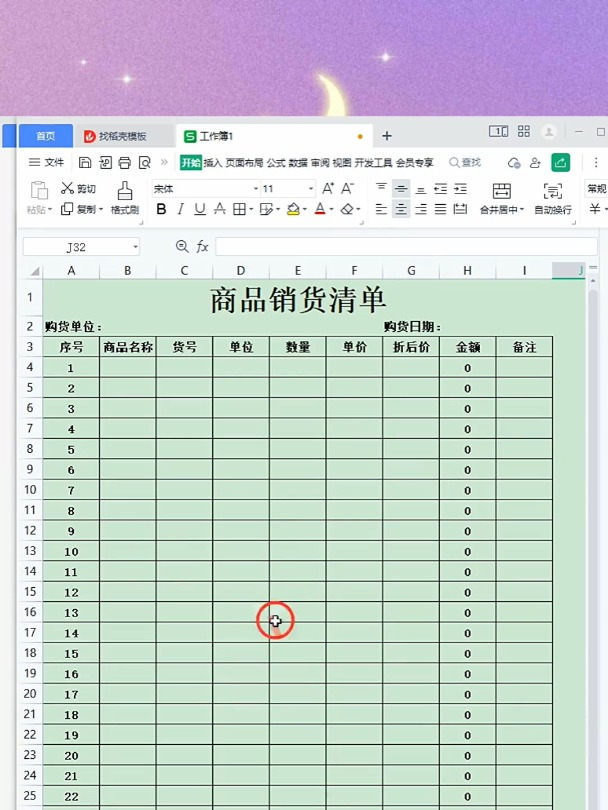The image size is (608, 810).
Task: Click the Cut (剪切) scissors icon
Action: click(67, 188)
